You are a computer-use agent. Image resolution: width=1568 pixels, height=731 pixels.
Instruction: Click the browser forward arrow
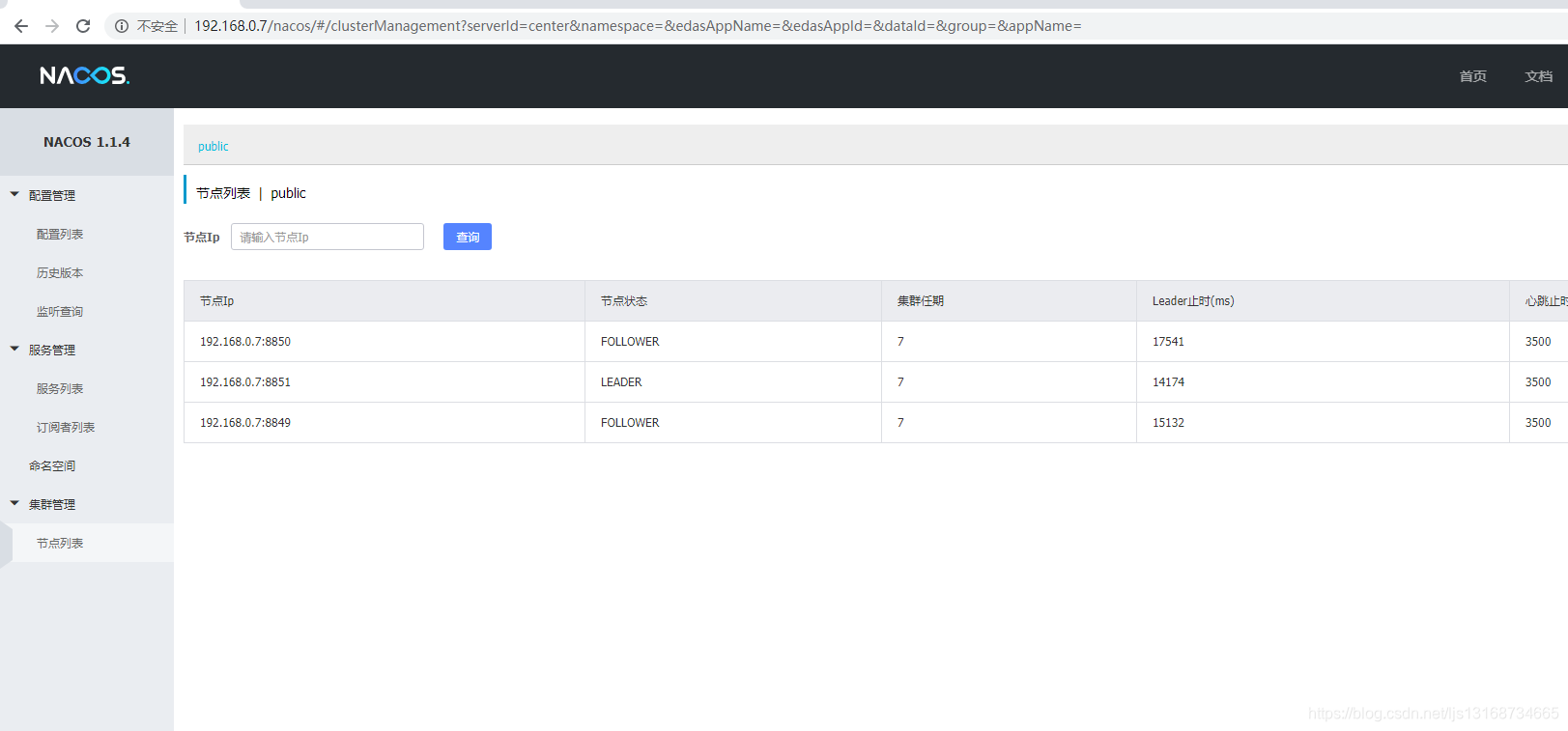pos(52,26)
